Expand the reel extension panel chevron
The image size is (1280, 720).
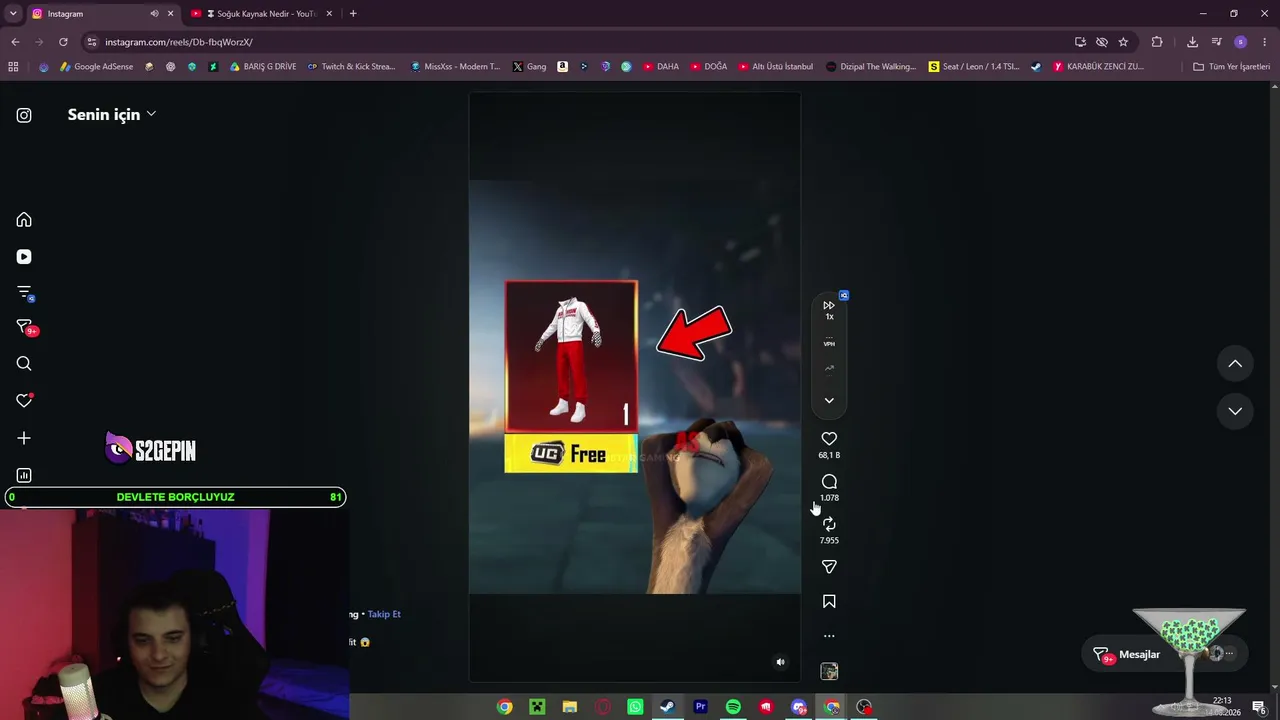829,401
